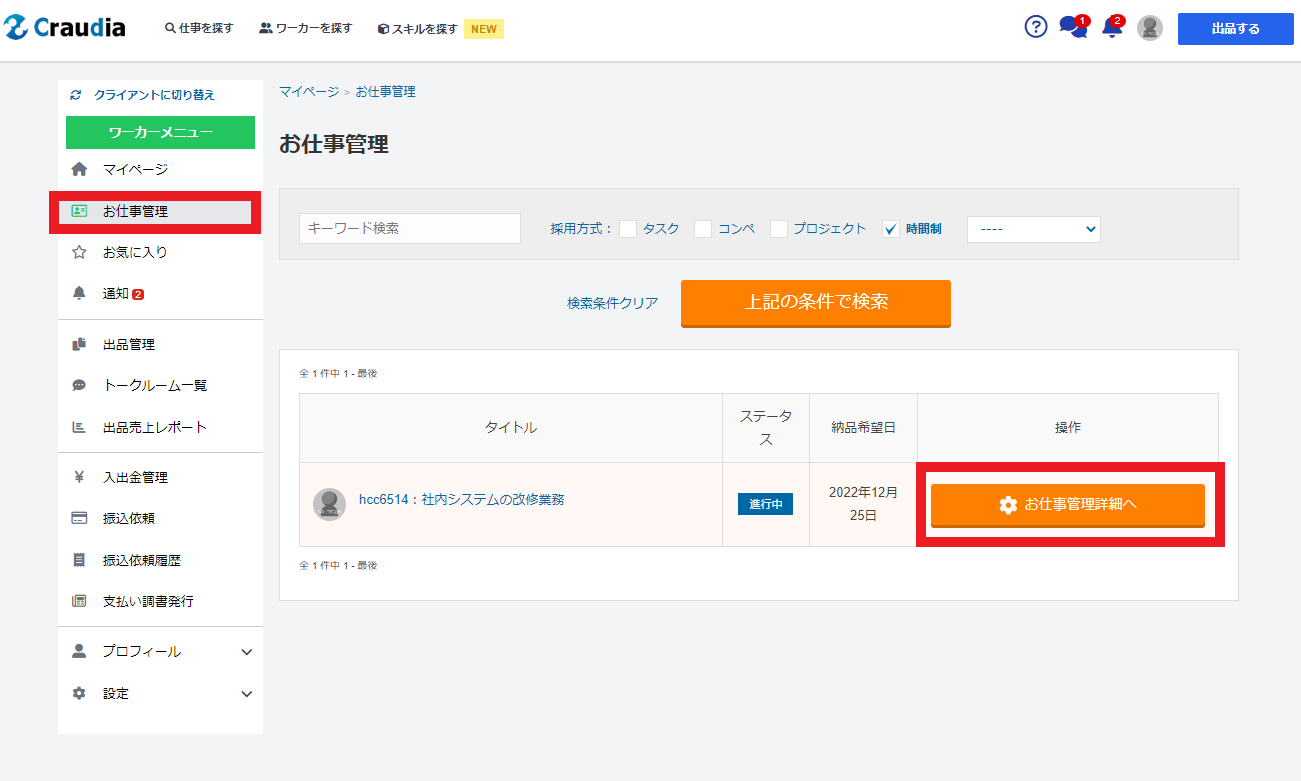Click the notification bell in header
Screen dimensions: 1301x781
(1111, 28)
